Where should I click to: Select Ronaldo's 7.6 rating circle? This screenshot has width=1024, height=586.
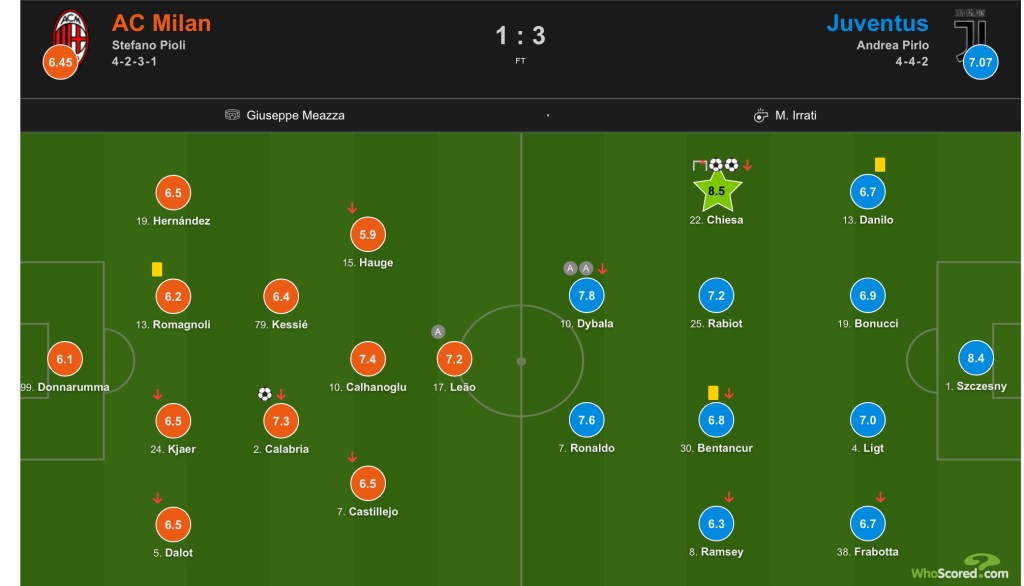[587, 421]
